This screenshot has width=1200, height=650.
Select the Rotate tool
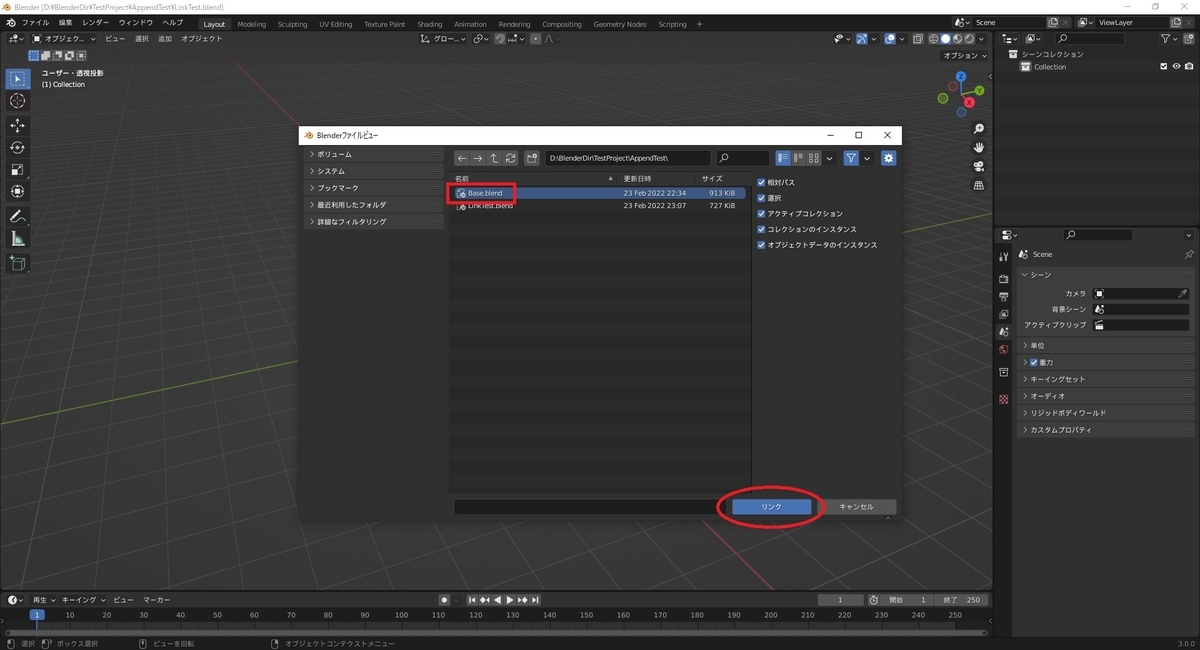pos(17,147)
